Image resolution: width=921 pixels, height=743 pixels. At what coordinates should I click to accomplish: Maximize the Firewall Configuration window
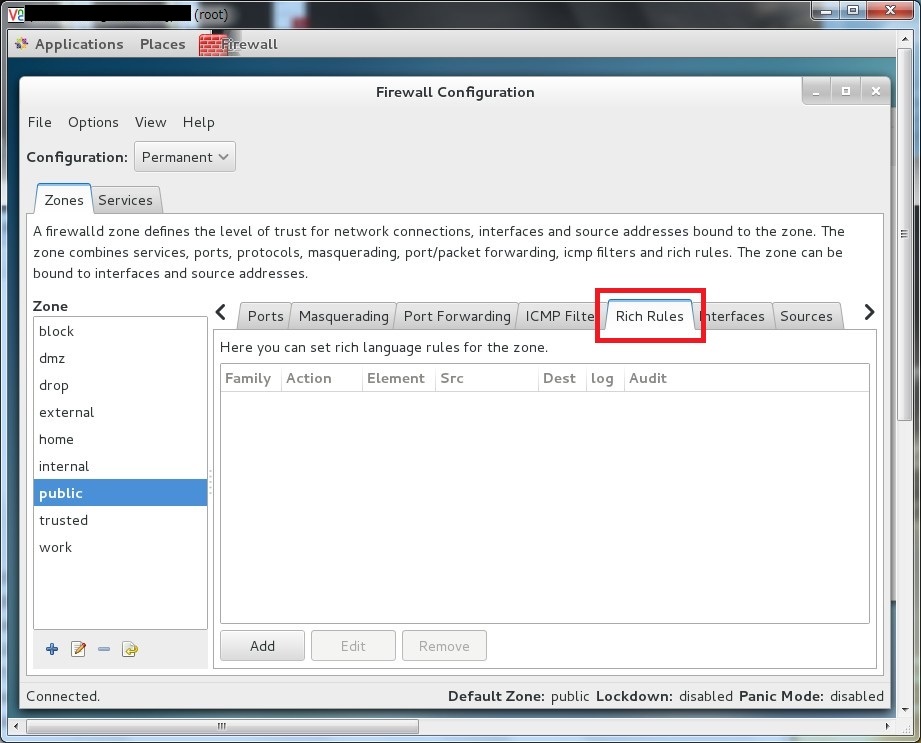click(846, 92)
